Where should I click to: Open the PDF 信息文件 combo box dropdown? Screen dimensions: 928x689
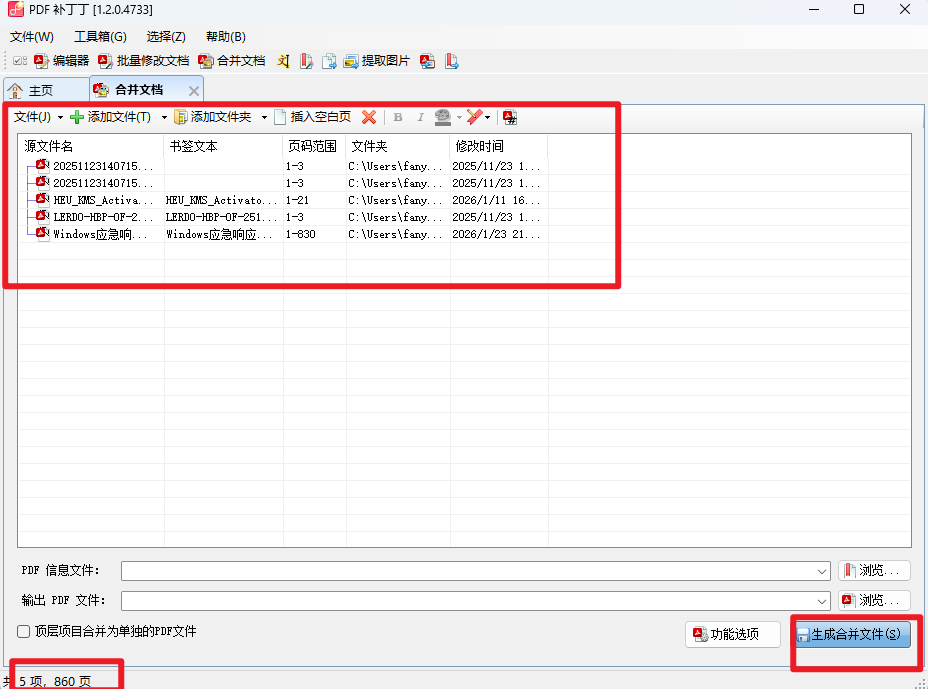[x=821, y=571]
